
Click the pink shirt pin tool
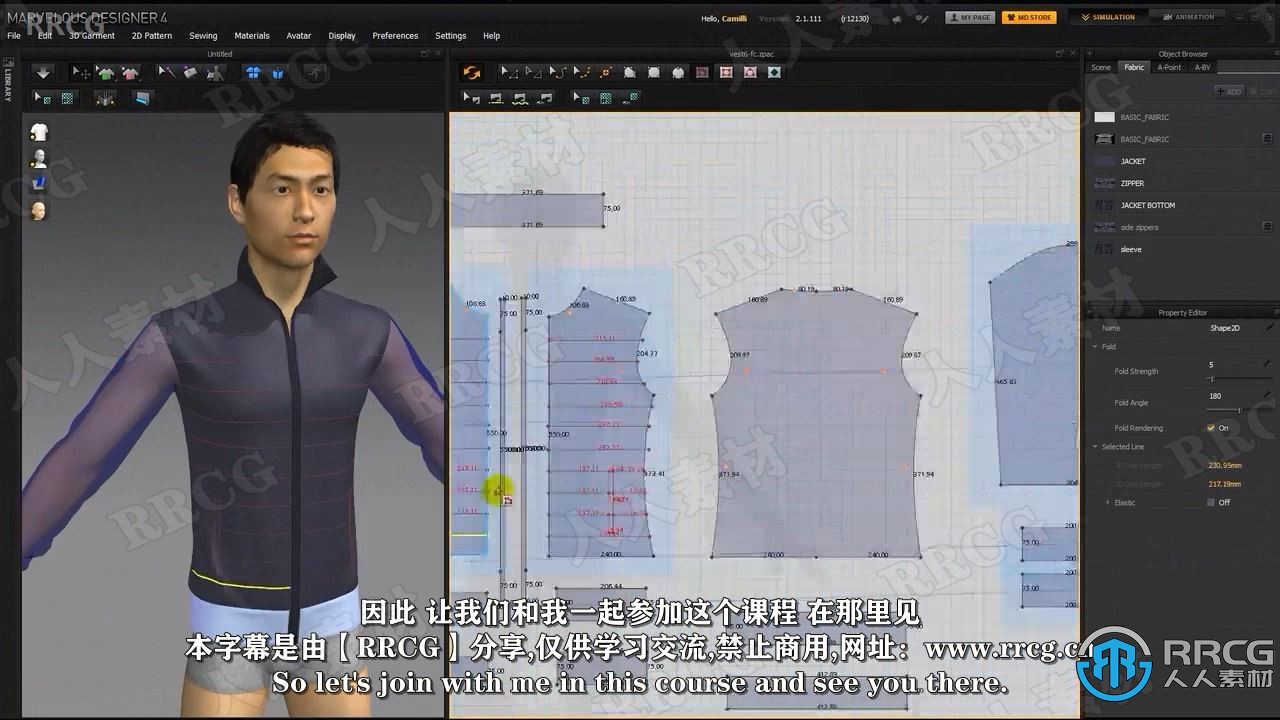(x=130, y=73)
